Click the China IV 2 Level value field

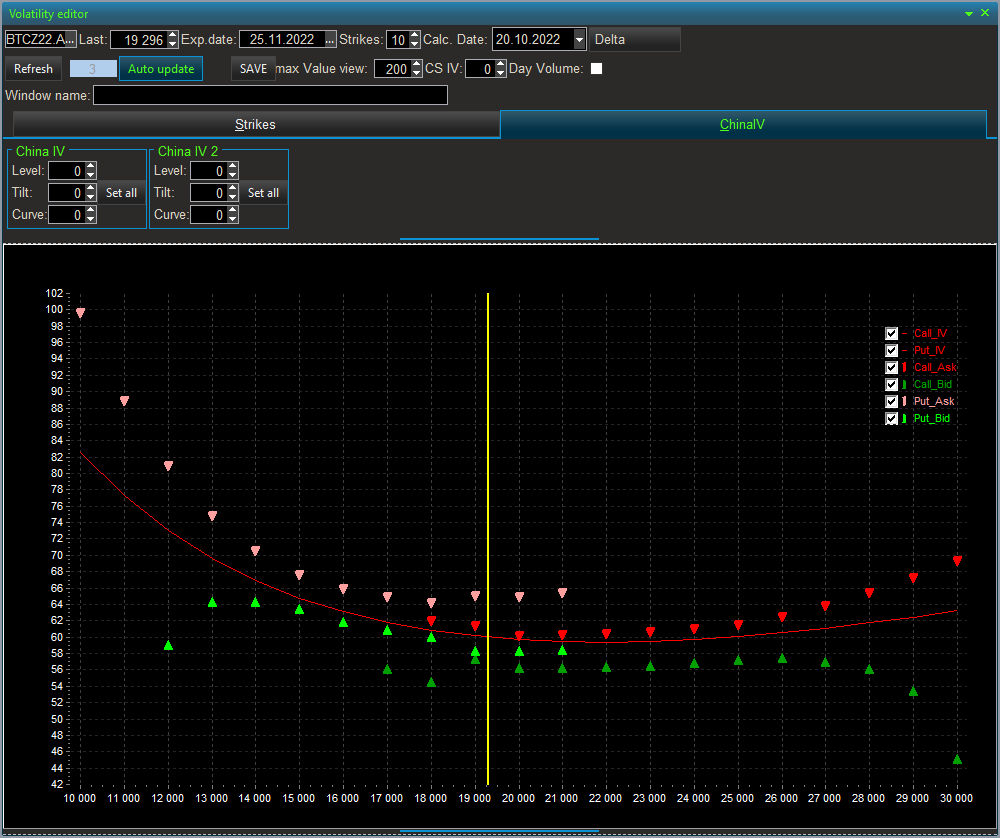pos(209,171)
